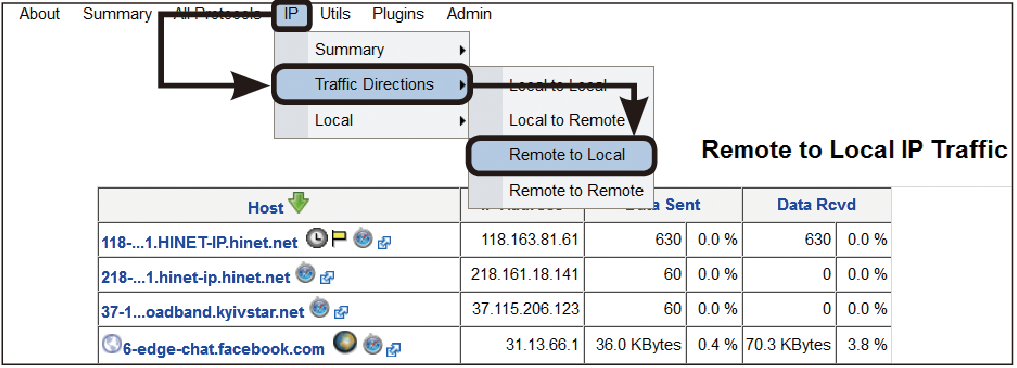Click external link icon on facebook.com row

tap(392, 350)
